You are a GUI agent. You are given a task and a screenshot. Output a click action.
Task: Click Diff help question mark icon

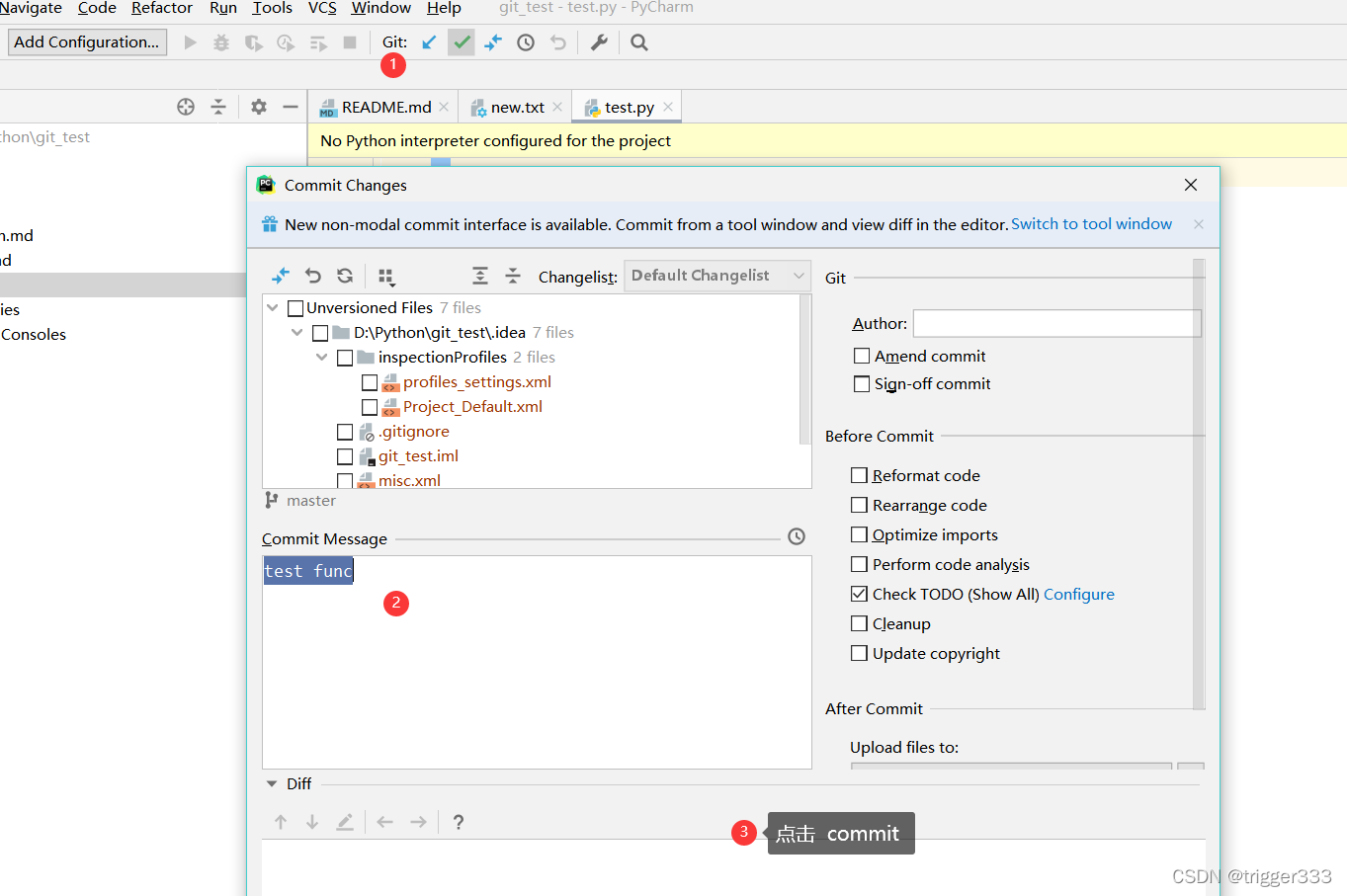click(x=459, y=822)
